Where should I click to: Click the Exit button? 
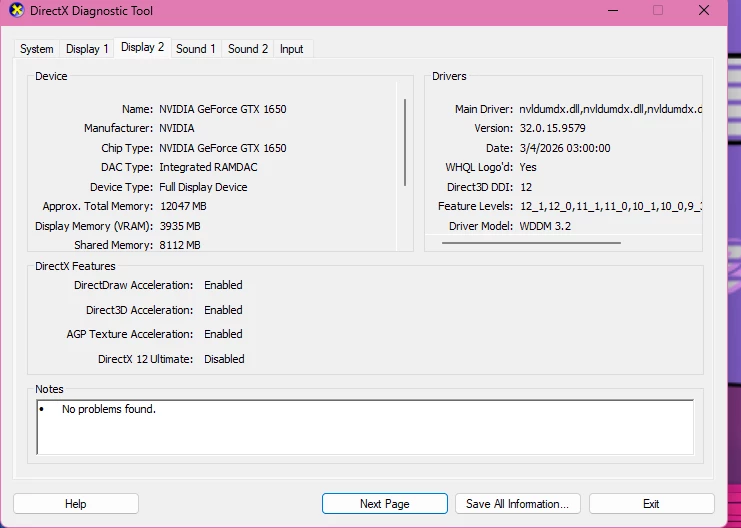pyautogui.click(x=651, y=504)
